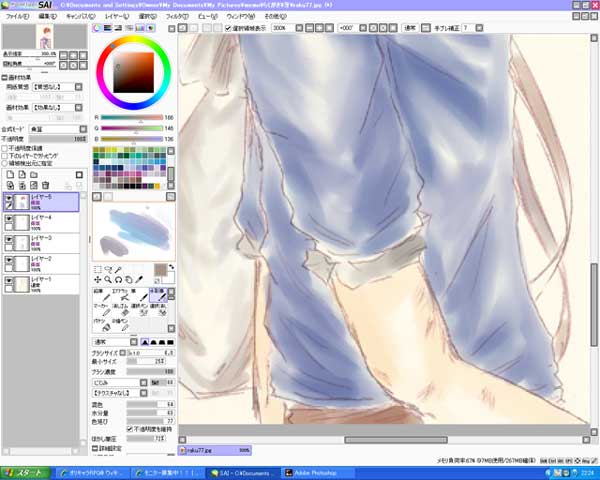600x480 pixels.
Task: Select the sharpest brush edge shape
Action: click(x=145, y=342)
